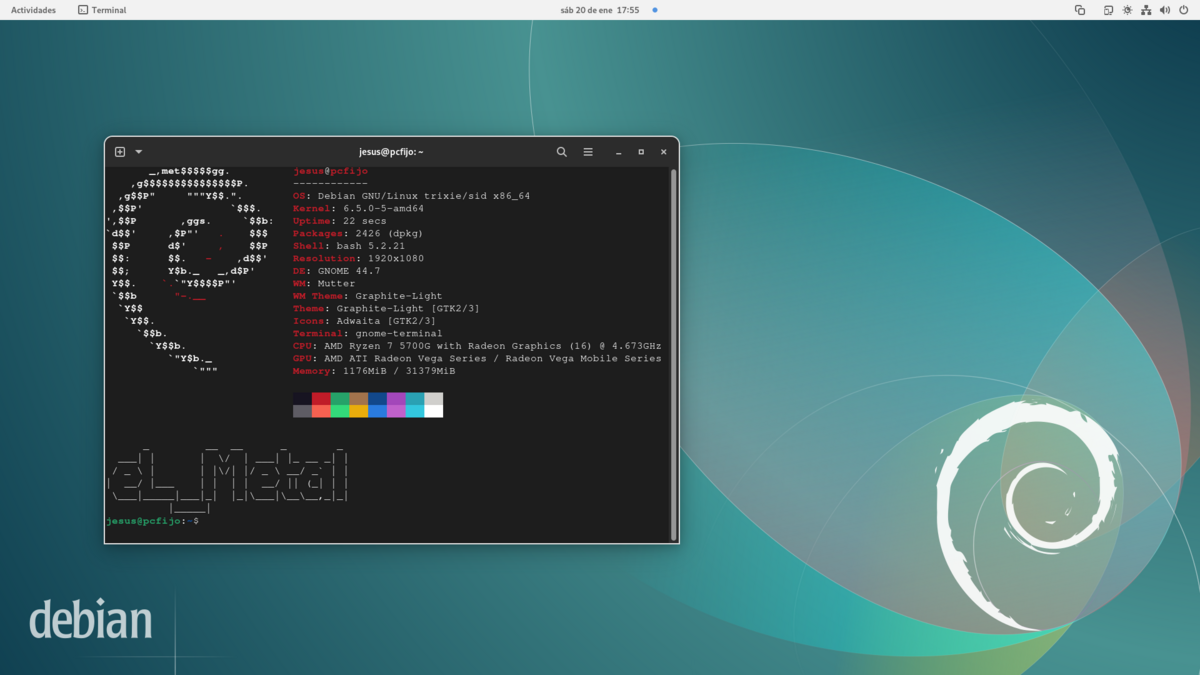The height and width of the screenshot is (675, 1200).
Task: Click the Packages: 2426 (dpkg) line
Action: [358, 234]
